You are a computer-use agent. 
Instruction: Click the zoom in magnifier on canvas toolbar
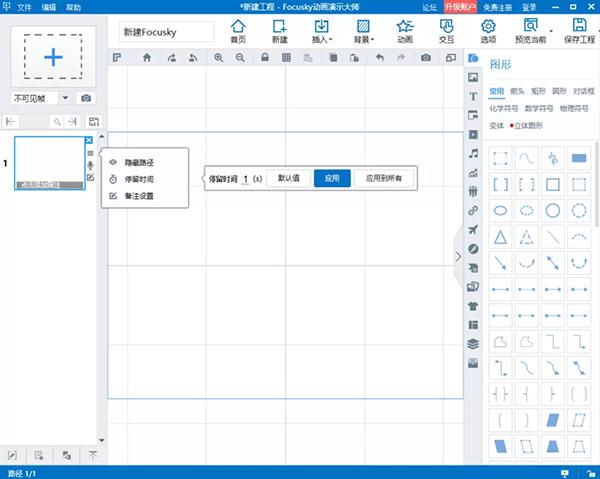217,59
